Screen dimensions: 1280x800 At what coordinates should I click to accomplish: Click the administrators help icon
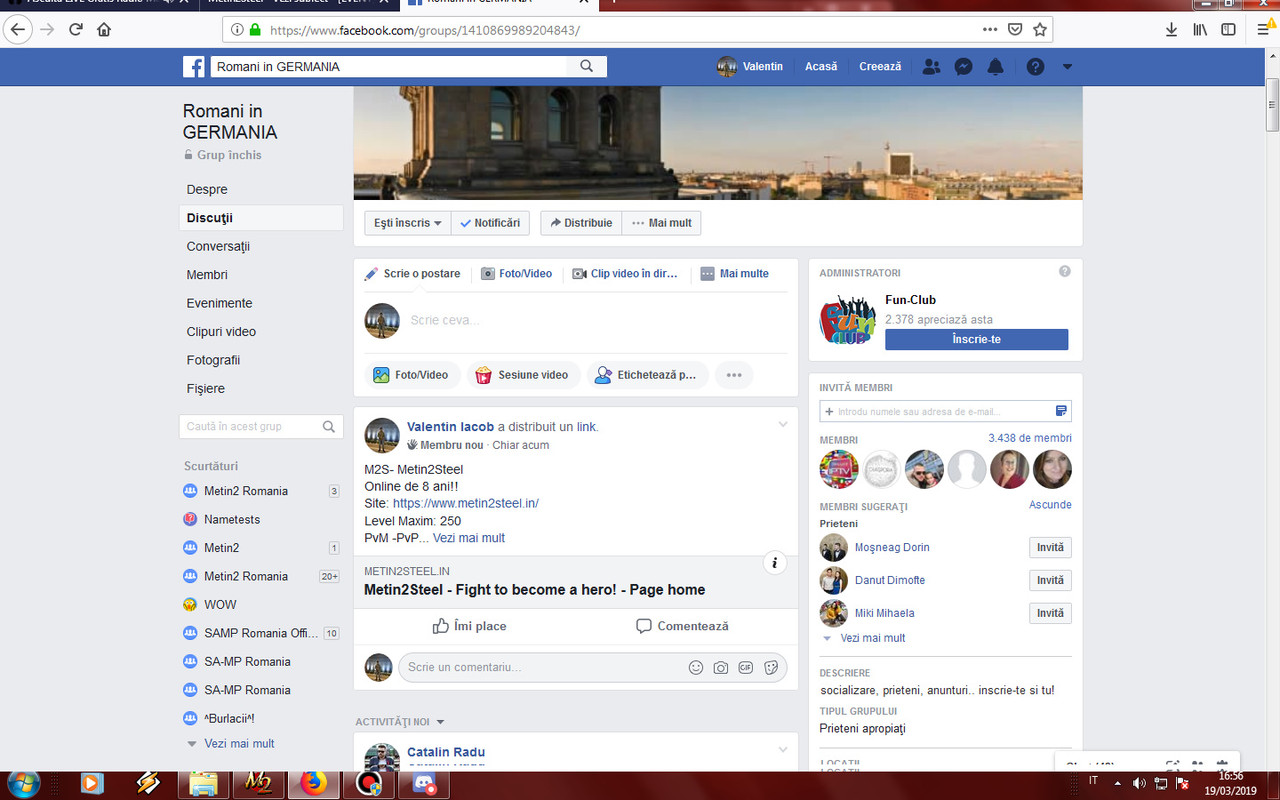(1065, 271)
